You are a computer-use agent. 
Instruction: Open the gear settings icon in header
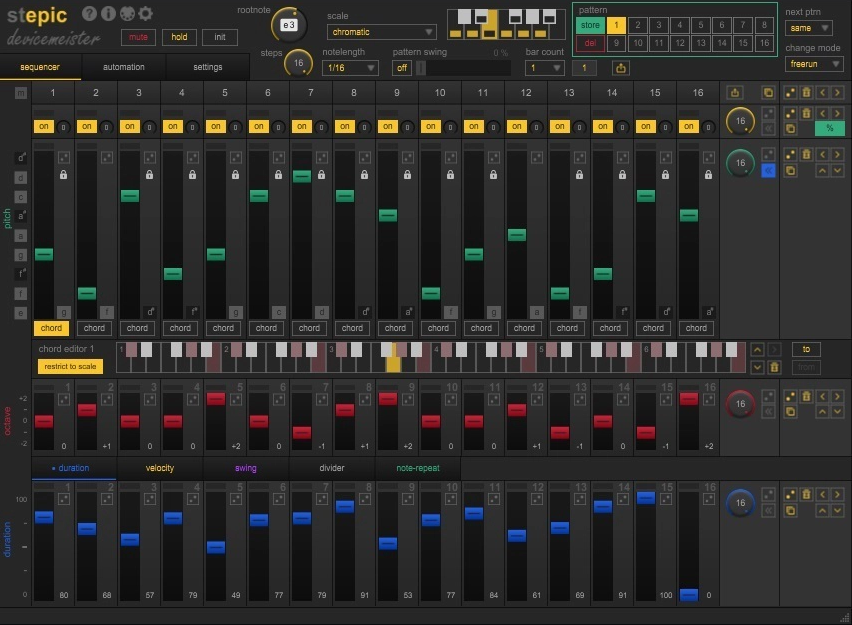[x=146, y=13]
